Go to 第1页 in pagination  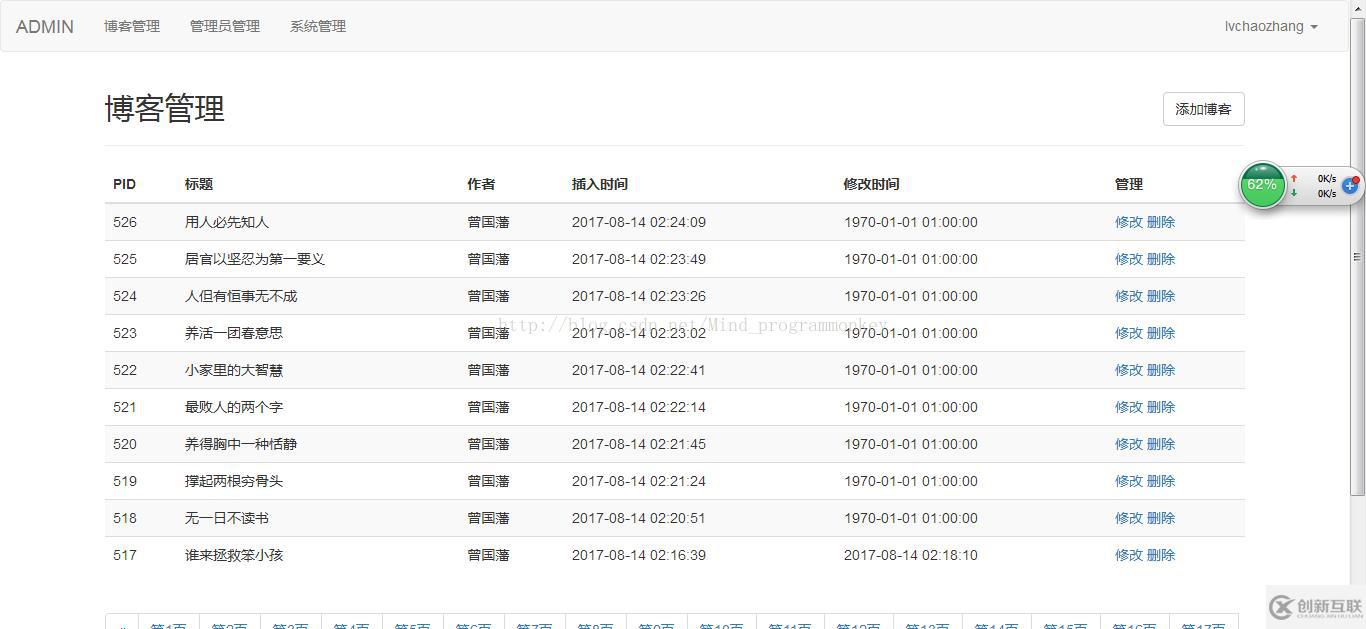[x=167, y=625]
